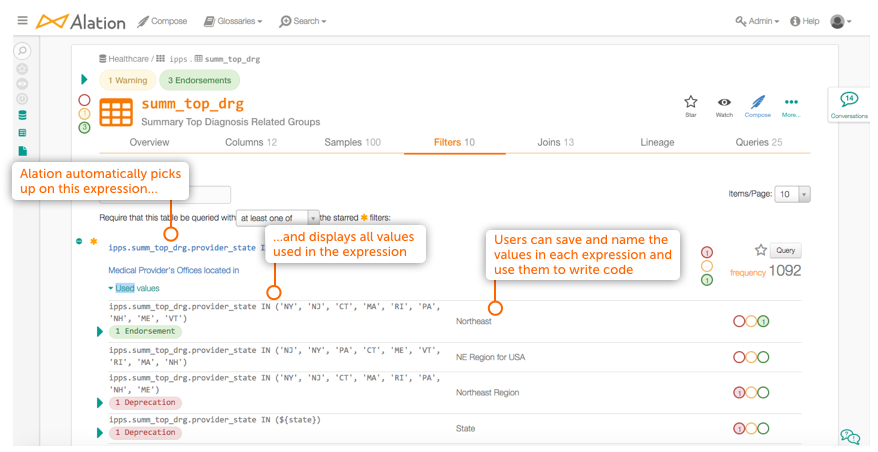
Task: Toggle the orange star on provider_state filter
Action: (94, 241)
